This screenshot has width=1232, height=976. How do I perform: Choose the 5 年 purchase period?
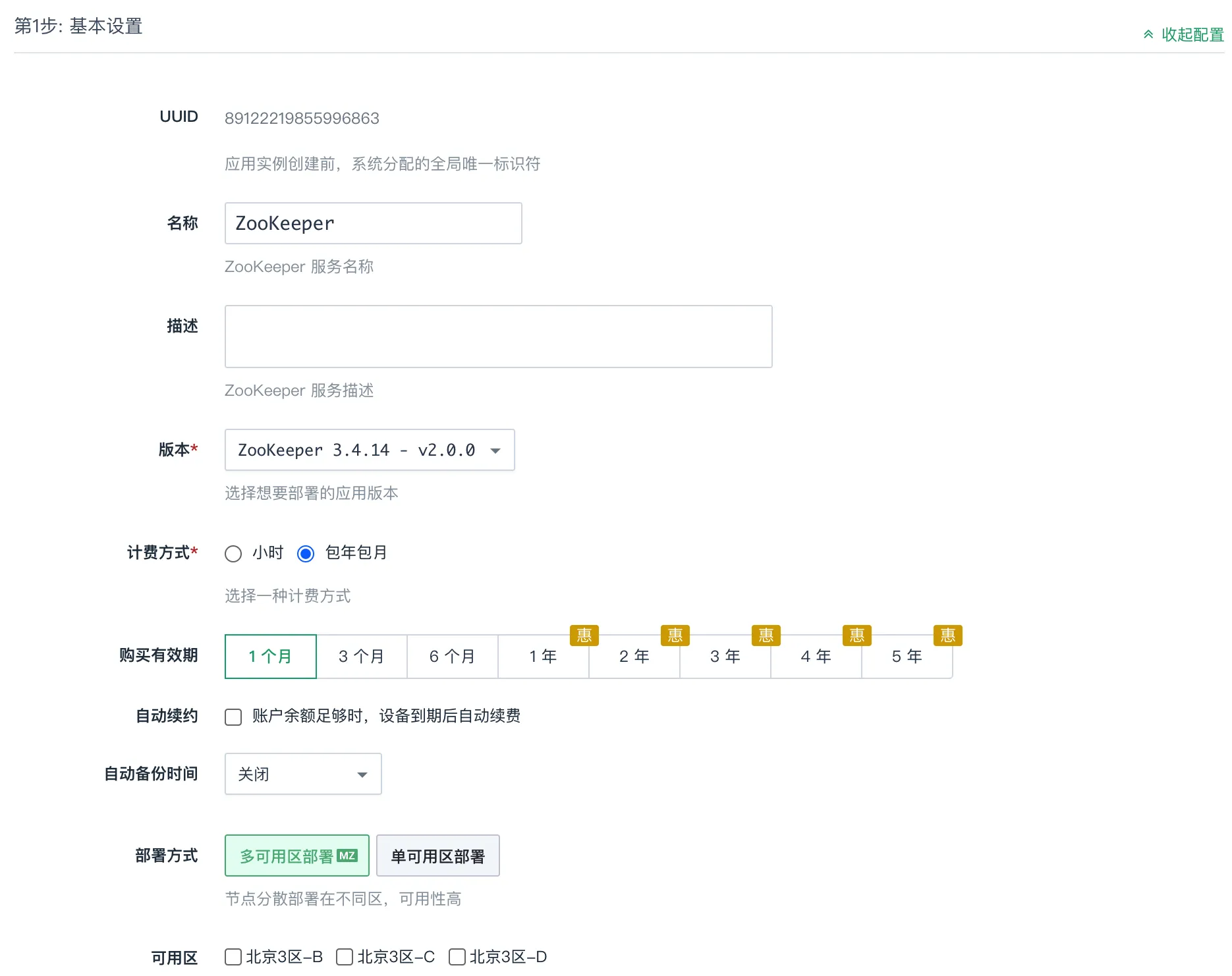907,657
